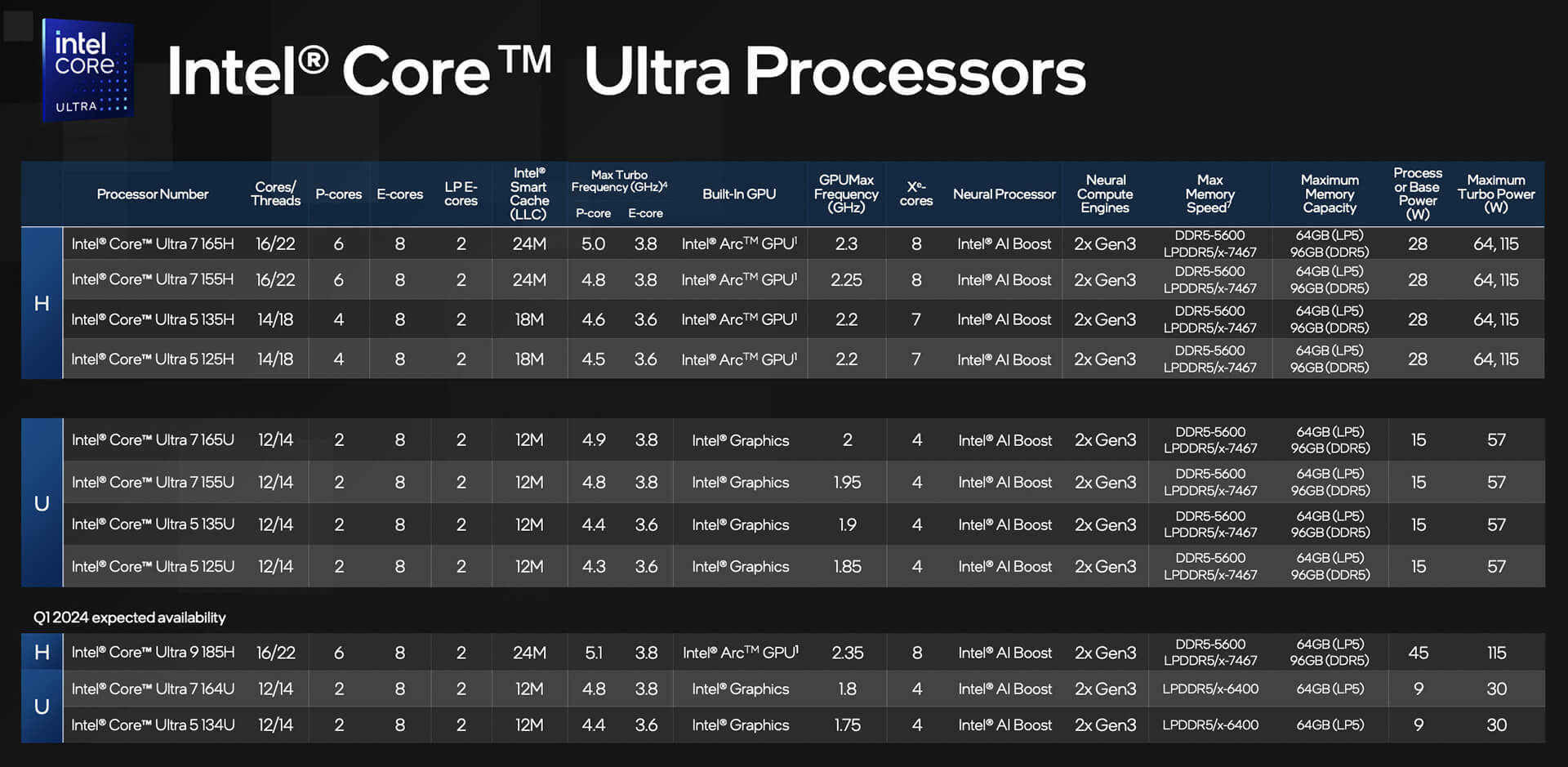1568x767 pixels.
Task: Click the LP E-cores column header
Action: [461, 194]
